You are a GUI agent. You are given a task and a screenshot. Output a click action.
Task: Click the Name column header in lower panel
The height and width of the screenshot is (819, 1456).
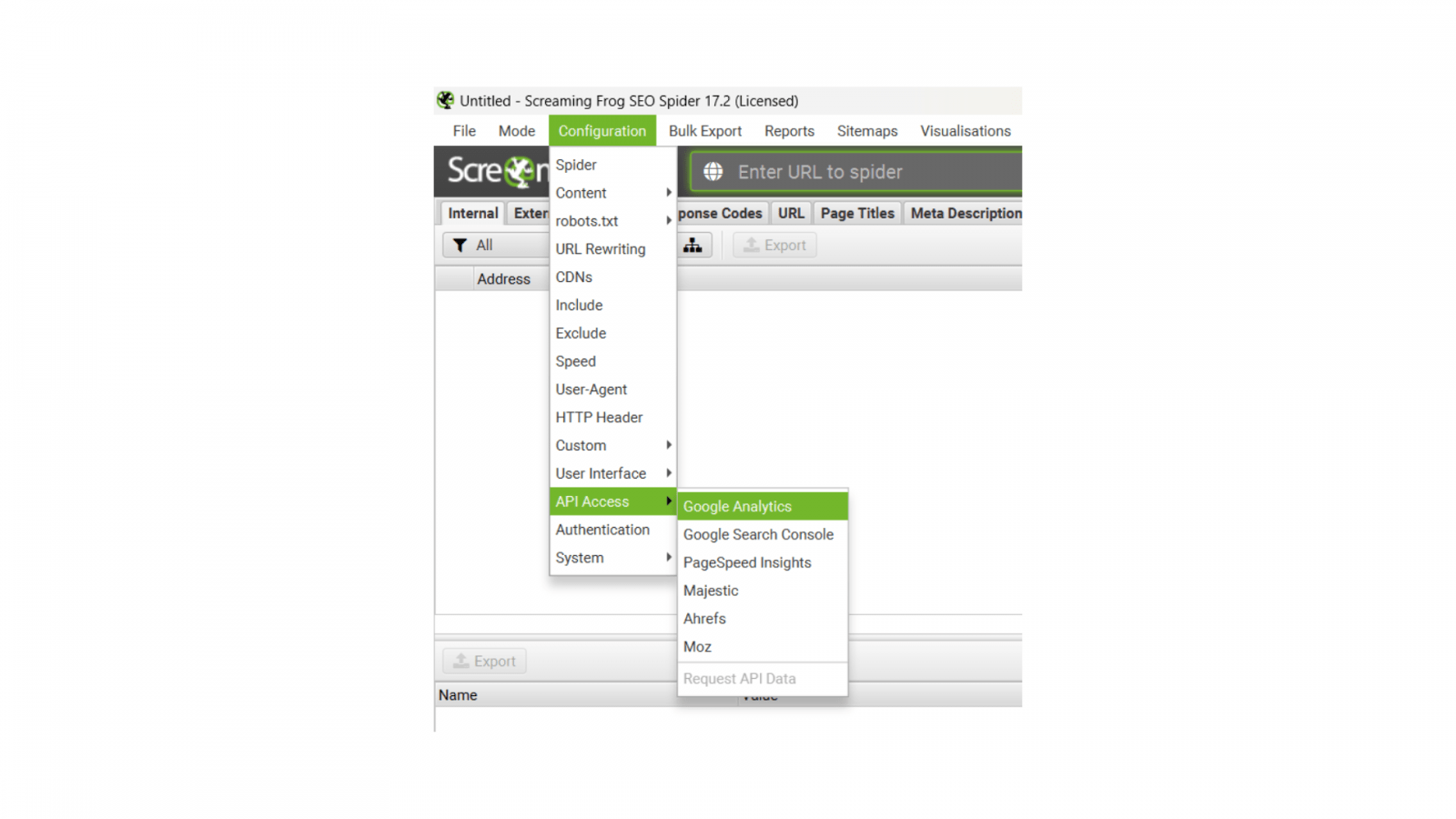458,695
